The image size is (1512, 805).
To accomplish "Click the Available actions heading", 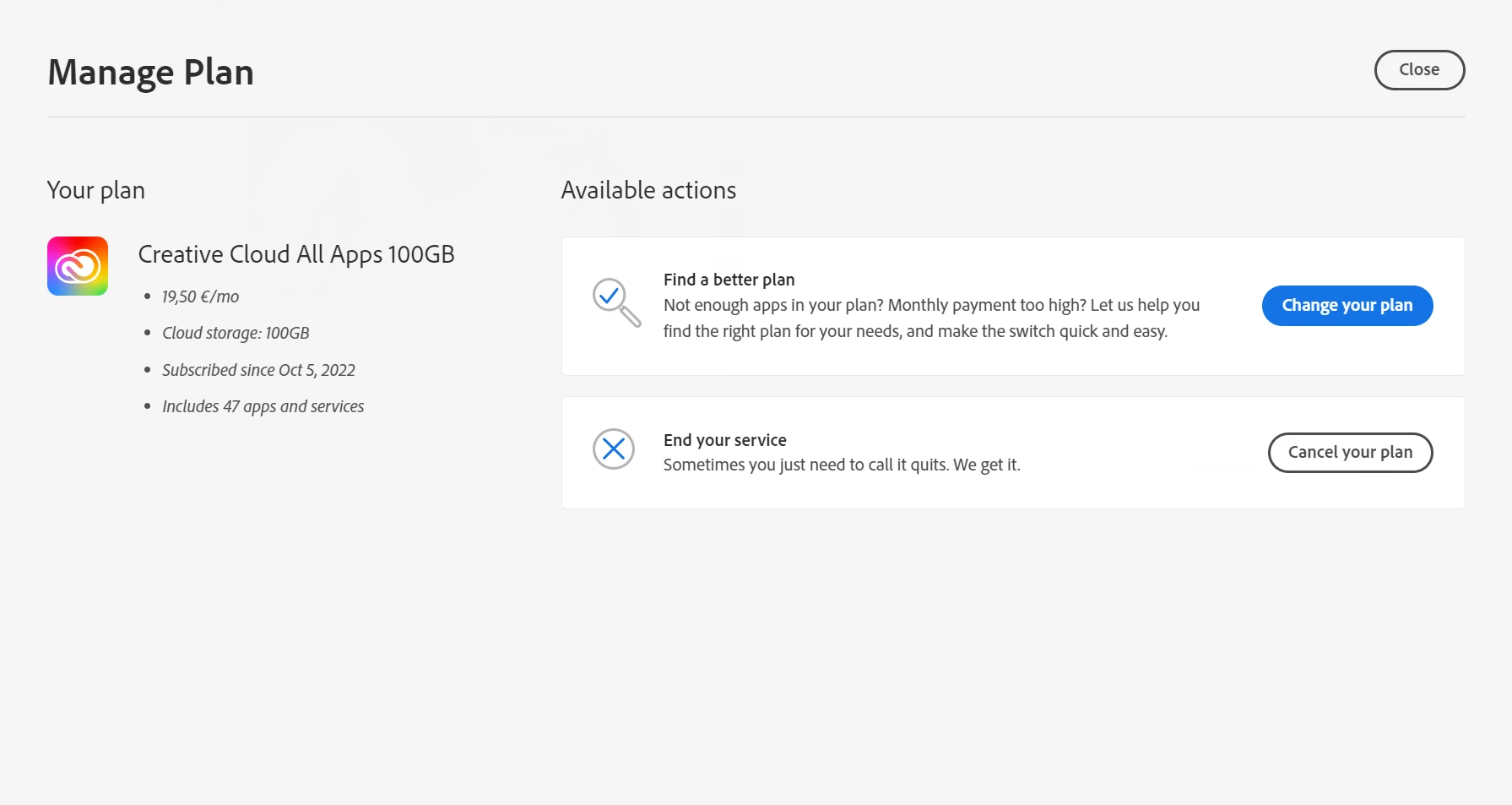I will click(x=648, y=191).
